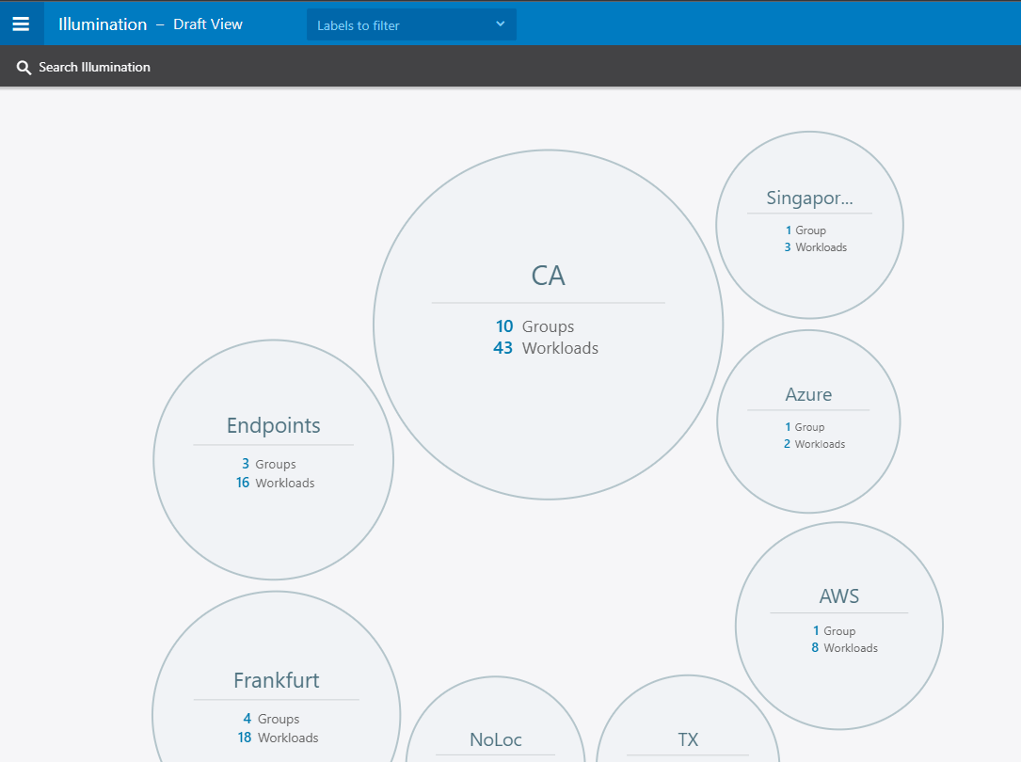The image size is (1022, 762).
Task: Click the Illumination title
Action: point(102,24)
